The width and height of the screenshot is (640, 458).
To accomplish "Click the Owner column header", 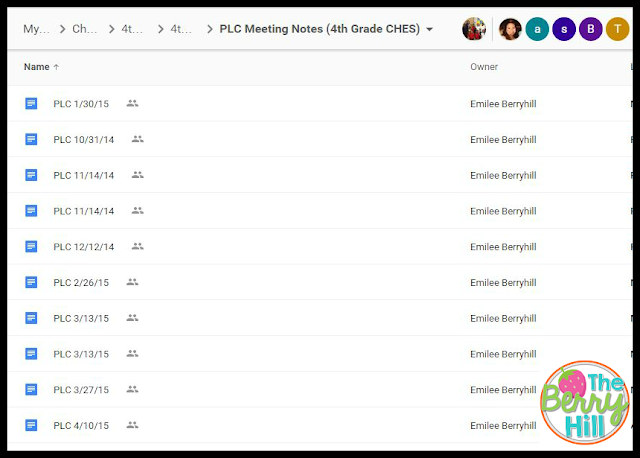I will click(x=484, y=67).
